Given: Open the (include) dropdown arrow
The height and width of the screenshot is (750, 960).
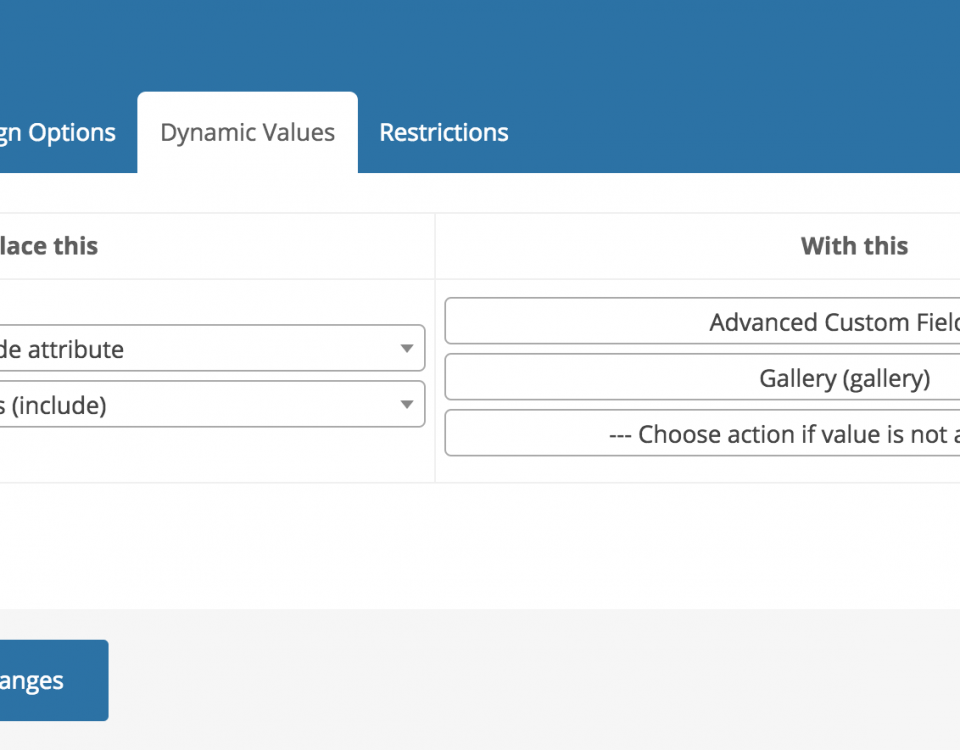Looking at the screenshot, I should [407, 405].
